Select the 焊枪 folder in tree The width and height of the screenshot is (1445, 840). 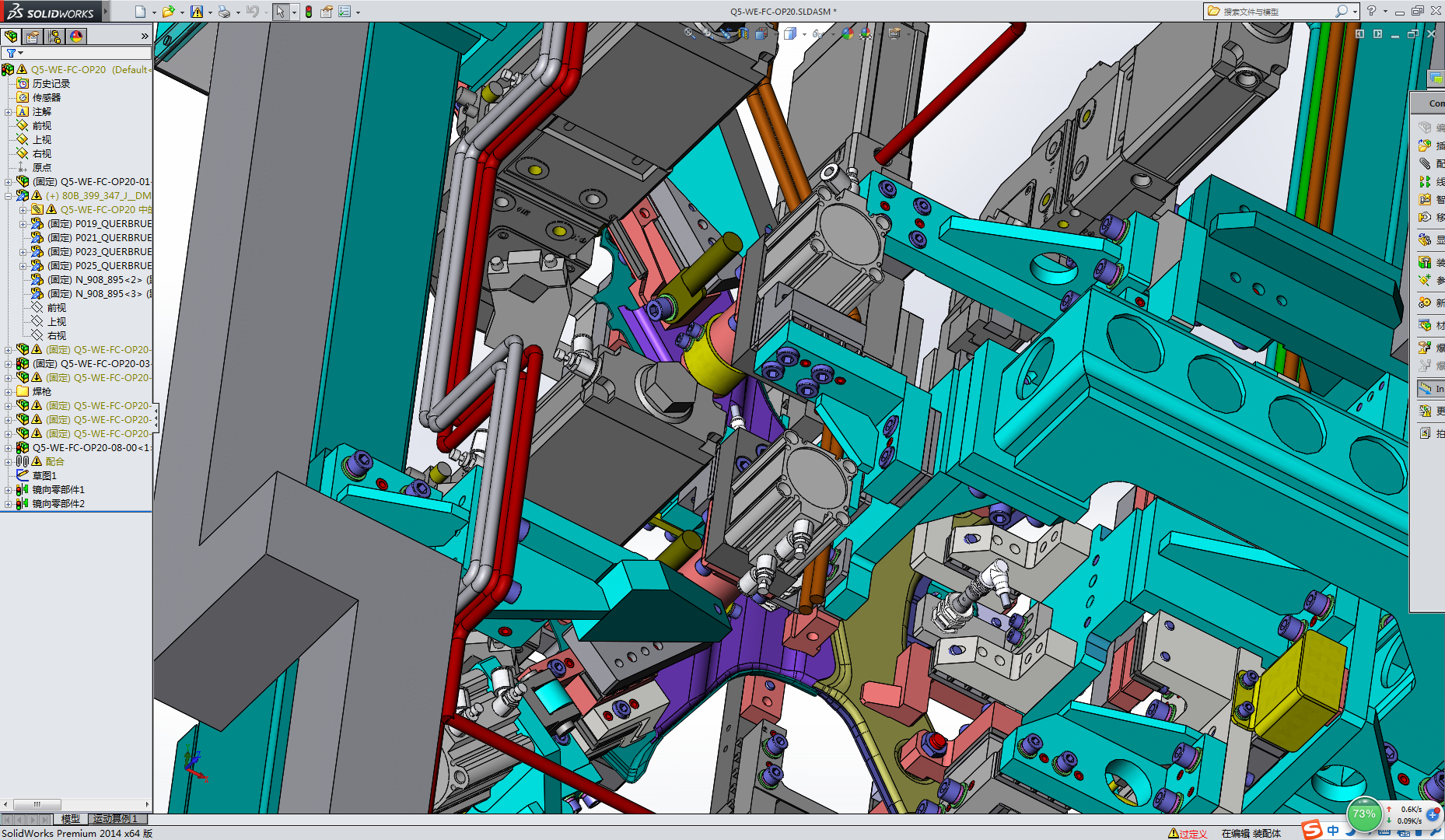(42, 391)
